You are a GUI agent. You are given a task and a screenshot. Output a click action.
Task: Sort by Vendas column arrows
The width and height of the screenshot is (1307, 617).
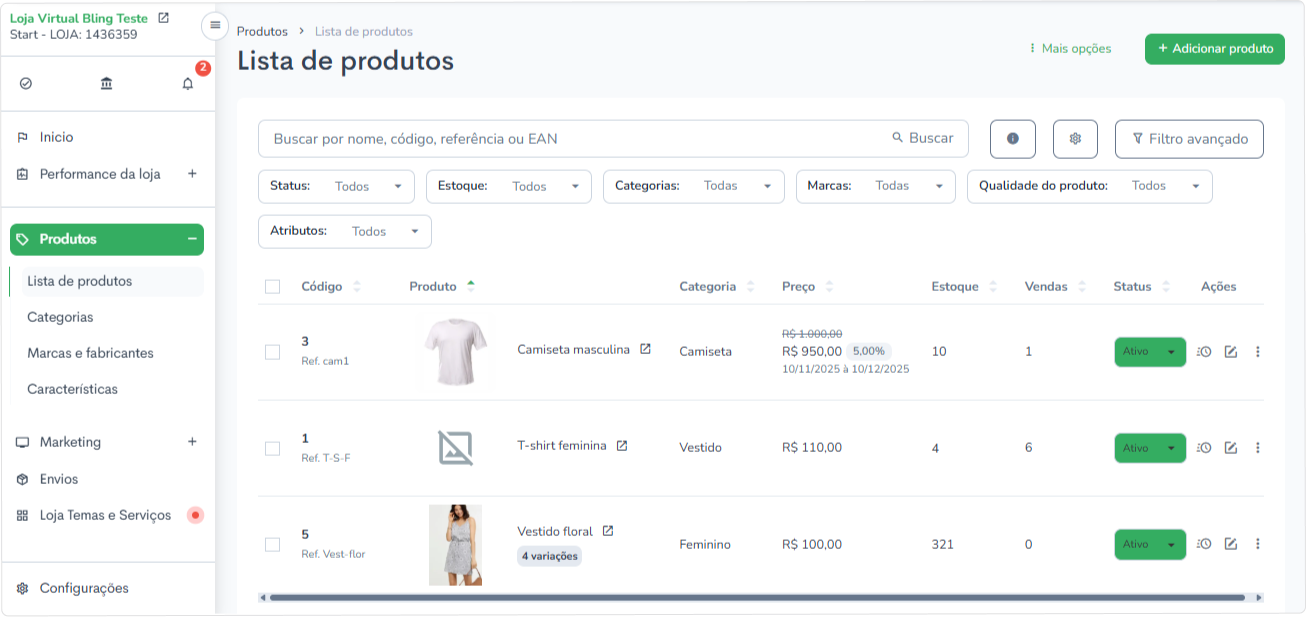point(1082,287)
